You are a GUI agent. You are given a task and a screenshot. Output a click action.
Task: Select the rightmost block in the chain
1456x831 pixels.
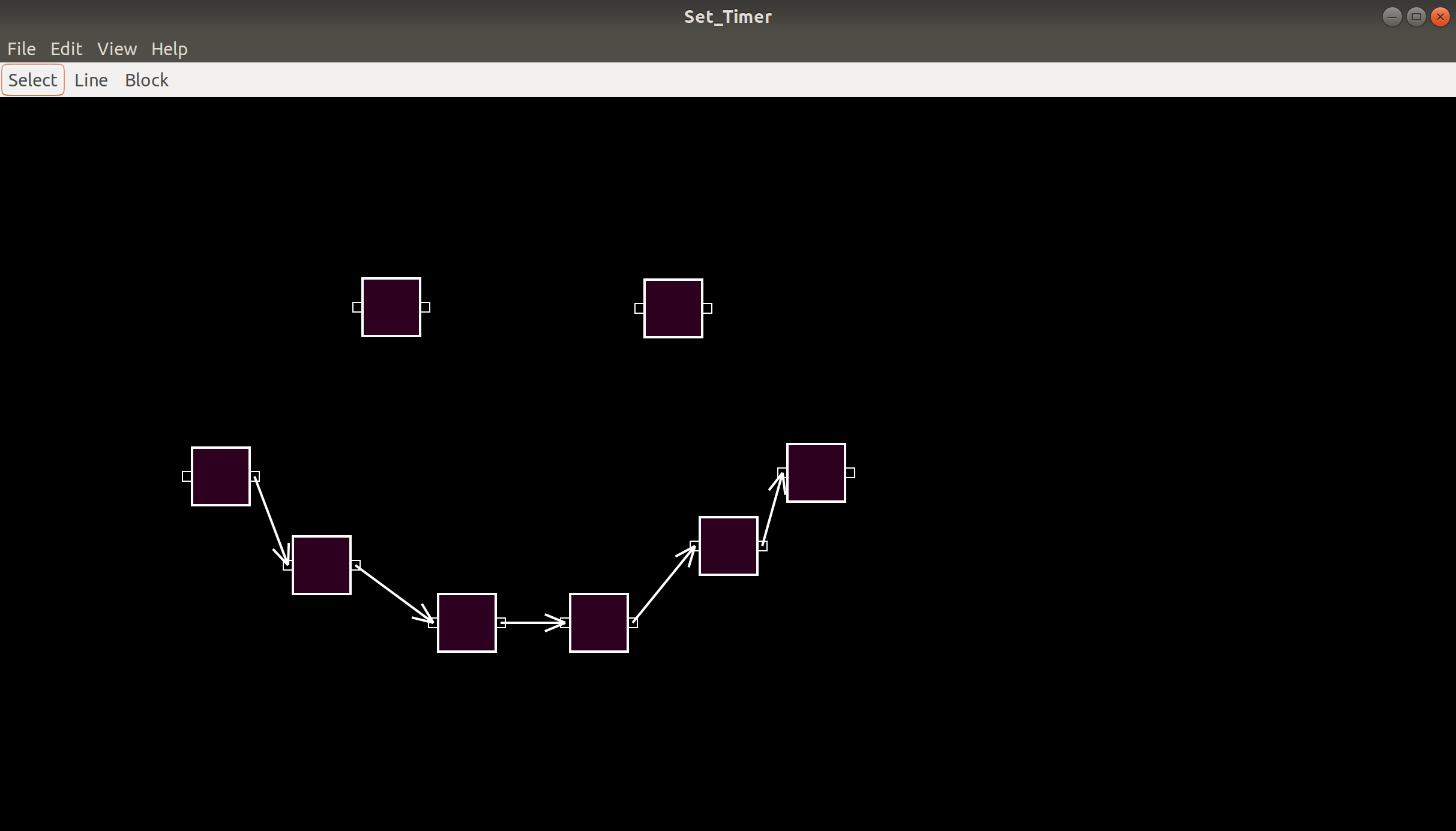pos(816,473)
